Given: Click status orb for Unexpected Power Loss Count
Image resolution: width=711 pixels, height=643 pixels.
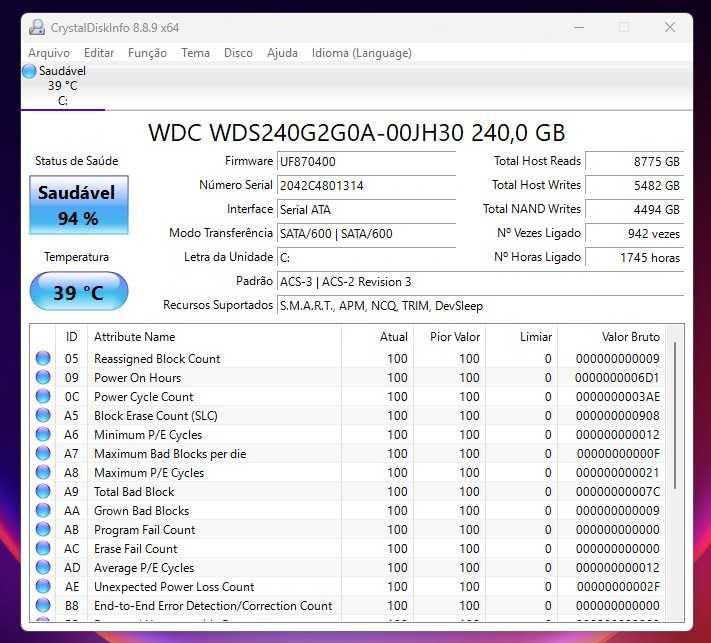Looking at the screenshot, I should click(x=43, y=587).
